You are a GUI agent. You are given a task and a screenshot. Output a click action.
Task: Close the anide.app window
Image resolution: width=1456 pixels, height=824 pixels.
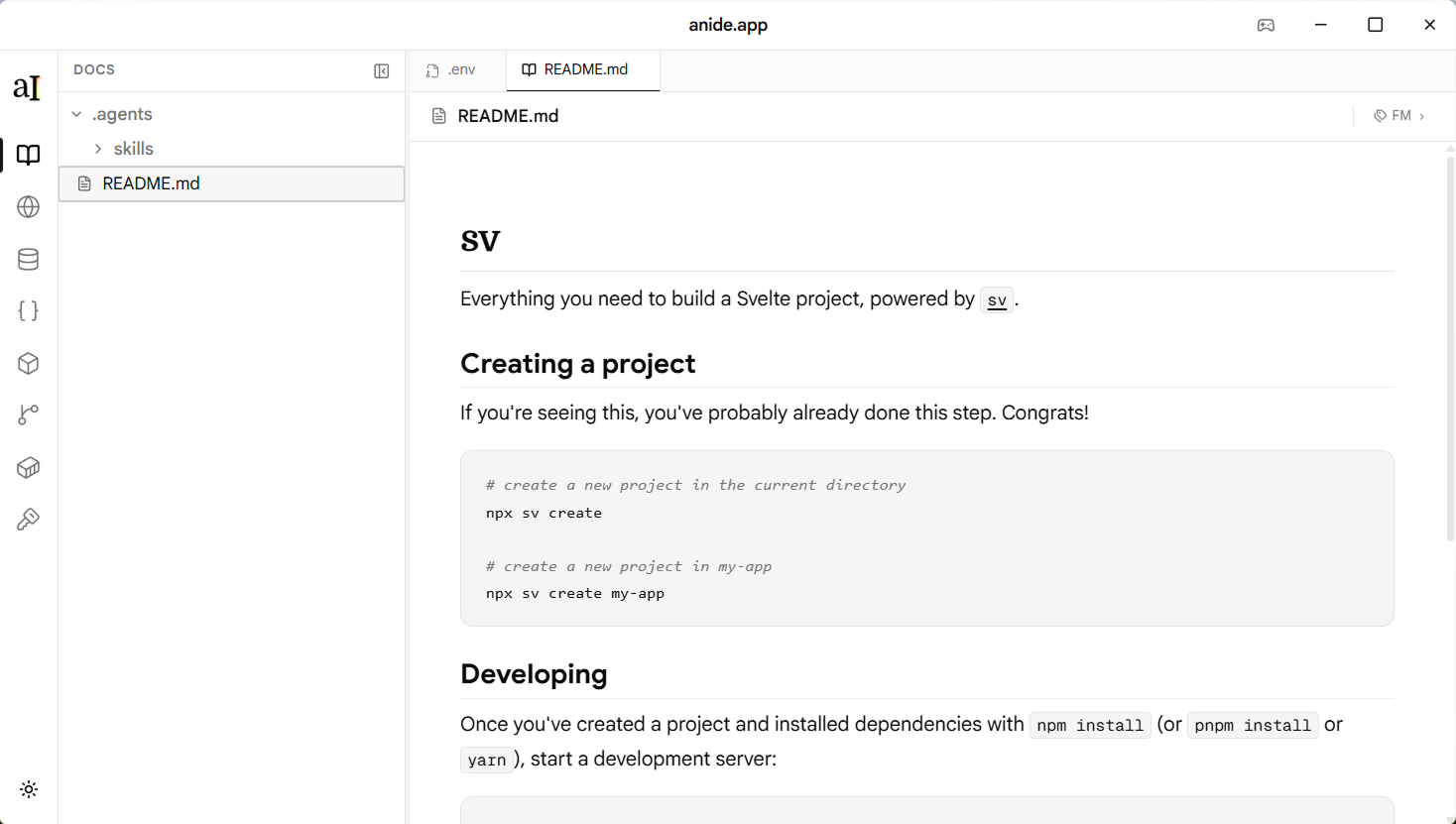(1429, 25)
